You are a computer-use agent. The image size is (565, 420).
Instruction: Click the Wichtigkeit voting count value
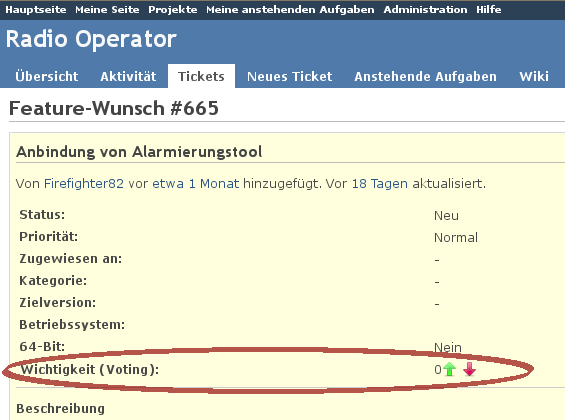click(x=438, y=370)
